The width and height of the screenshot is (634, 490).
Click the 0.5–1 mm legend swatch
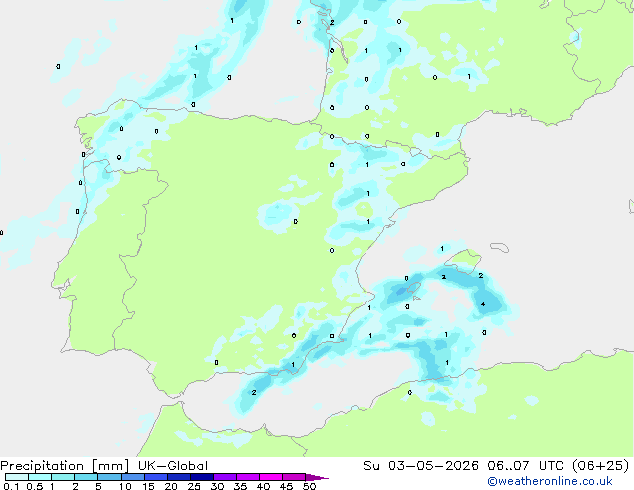(40, 477)
